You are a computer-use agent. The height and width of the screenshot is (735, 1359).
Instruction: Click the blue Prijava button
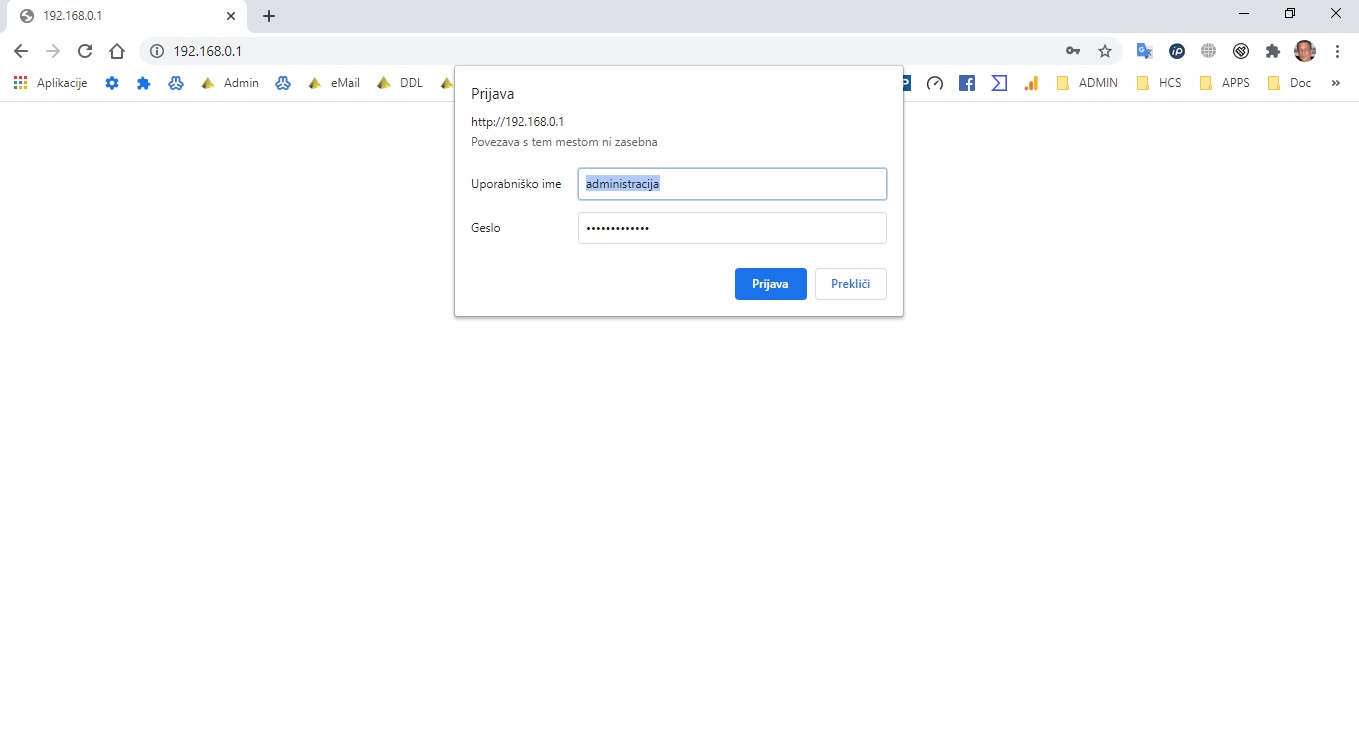tap(771, 284)
